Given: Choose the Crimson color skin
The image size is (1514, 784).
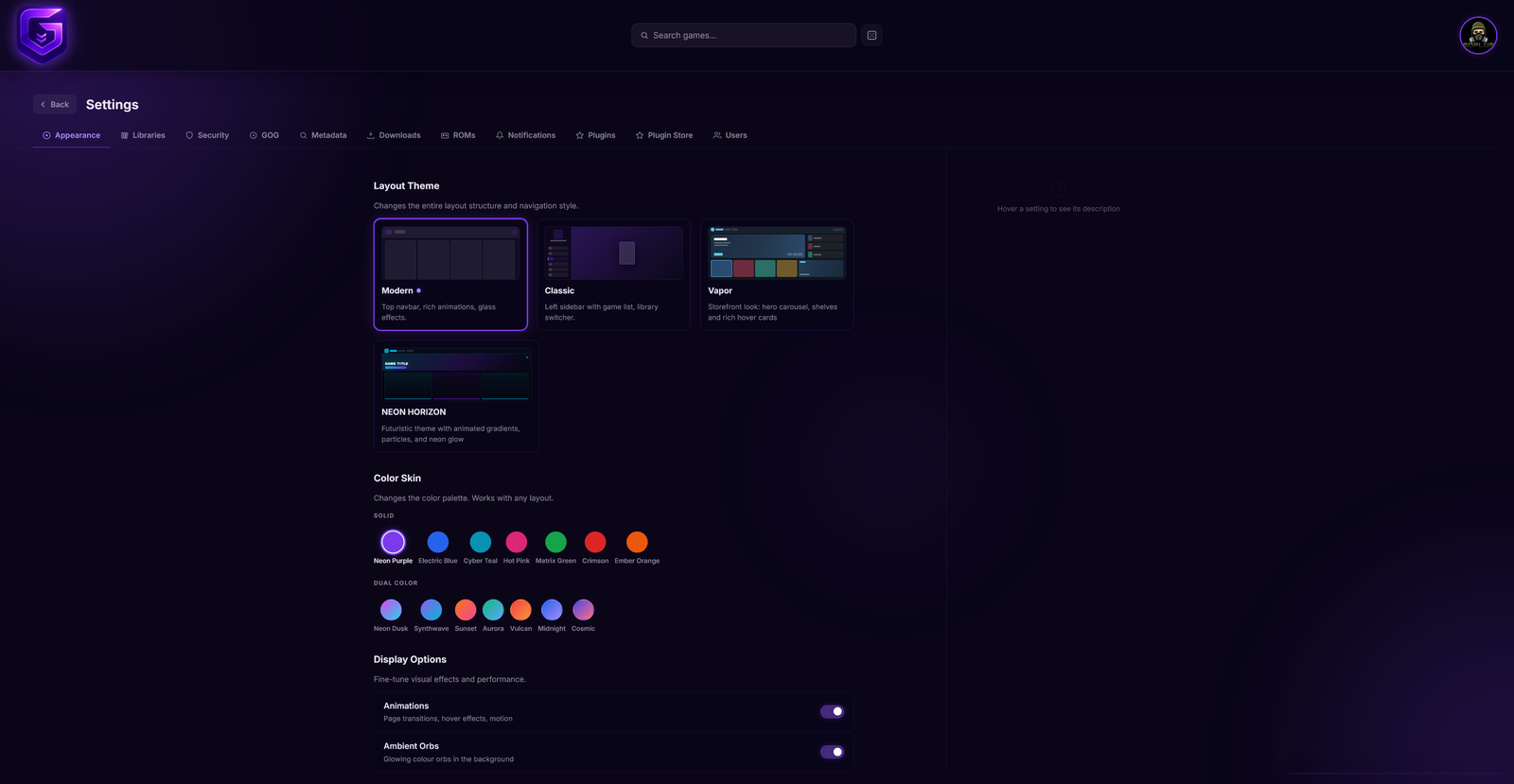Looking at the screenshot, I should pos(595,542).
